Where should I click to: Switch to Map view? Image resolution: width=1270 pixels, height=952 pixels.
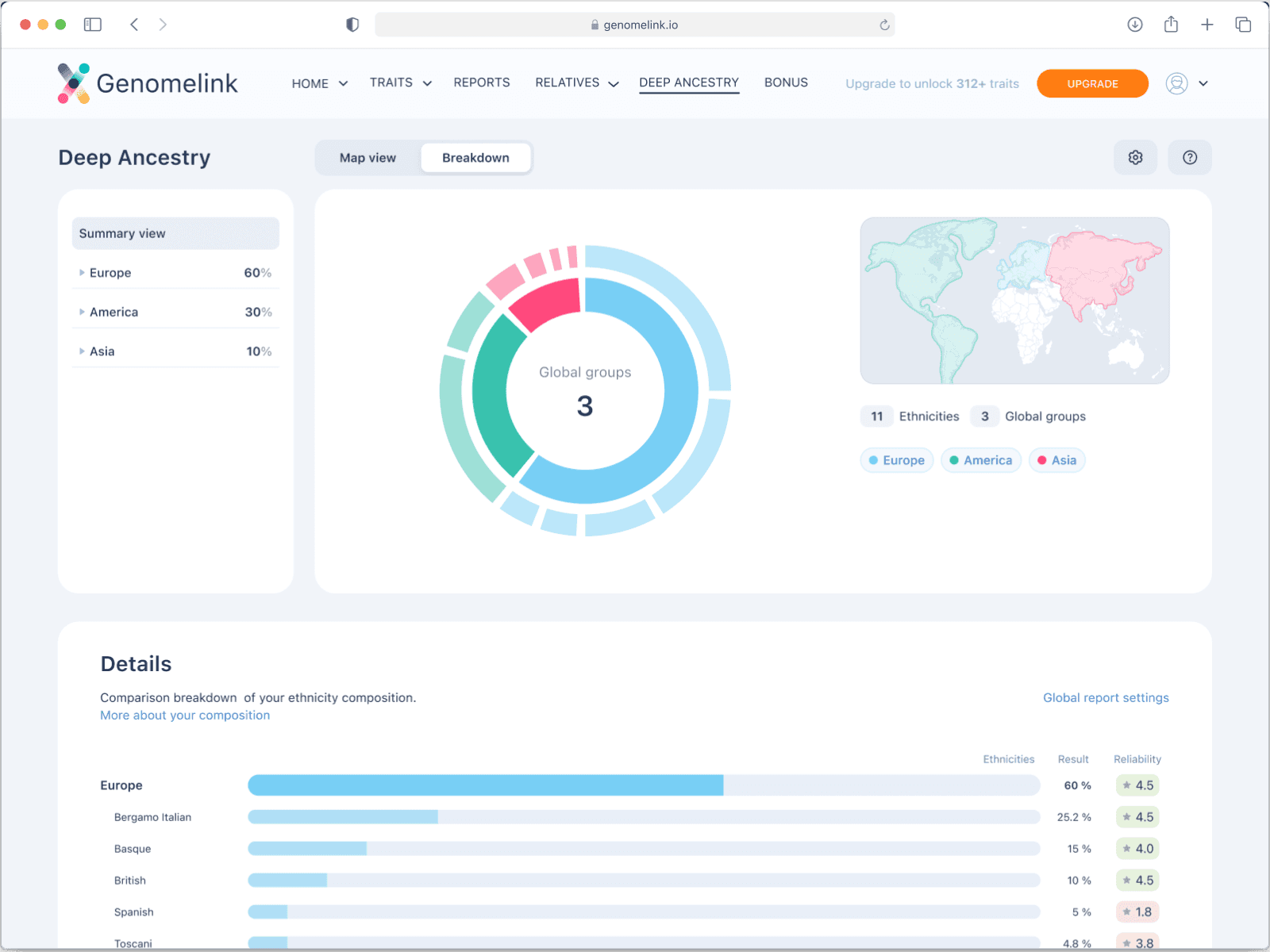coord(368,158)
